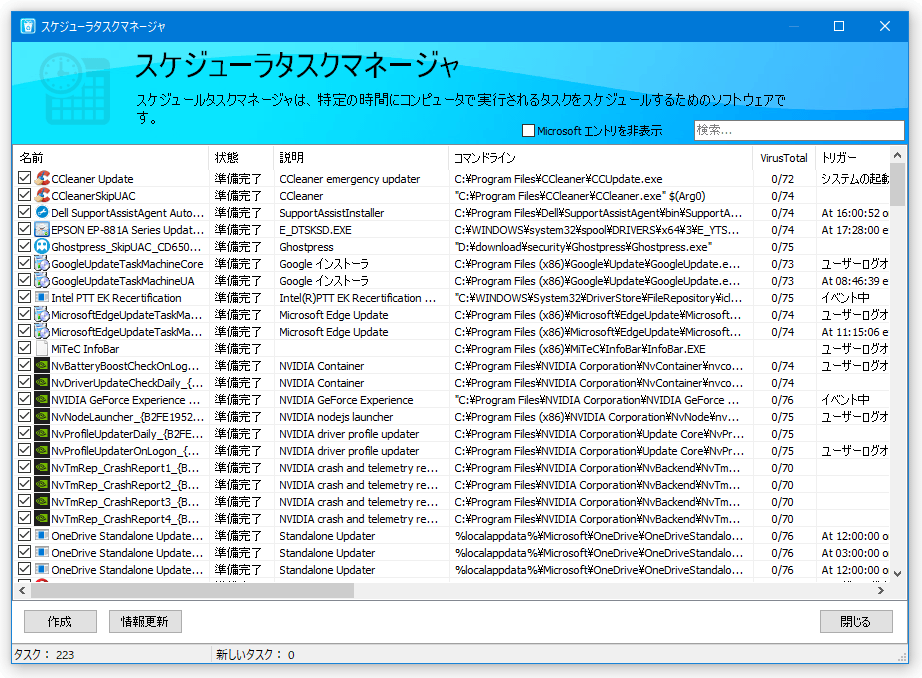Click the horizontal scrollbar thumb
The height and width of the screenshot is (678, 922).
pyautogui.click(x=192, y=590)
